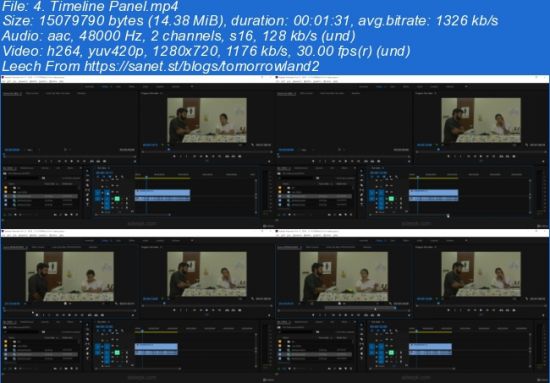Switch to Editing workspace tab in top-left frame
Viewport: 550px width, 383px height.
click(x=105, y=86)
